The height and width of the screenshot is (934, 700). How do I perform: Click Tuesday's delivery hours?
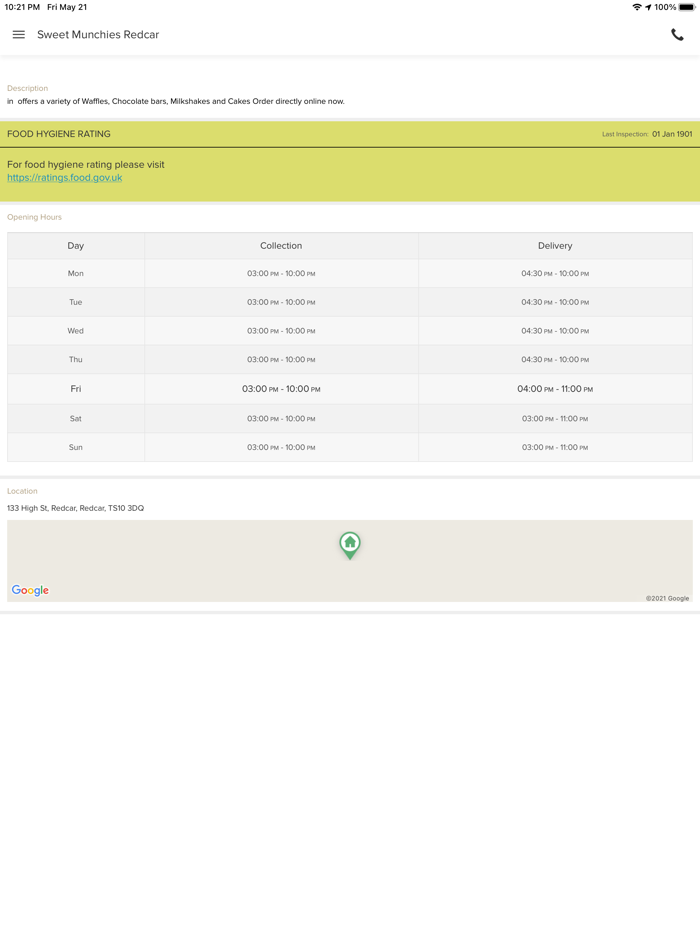(555, 302)
